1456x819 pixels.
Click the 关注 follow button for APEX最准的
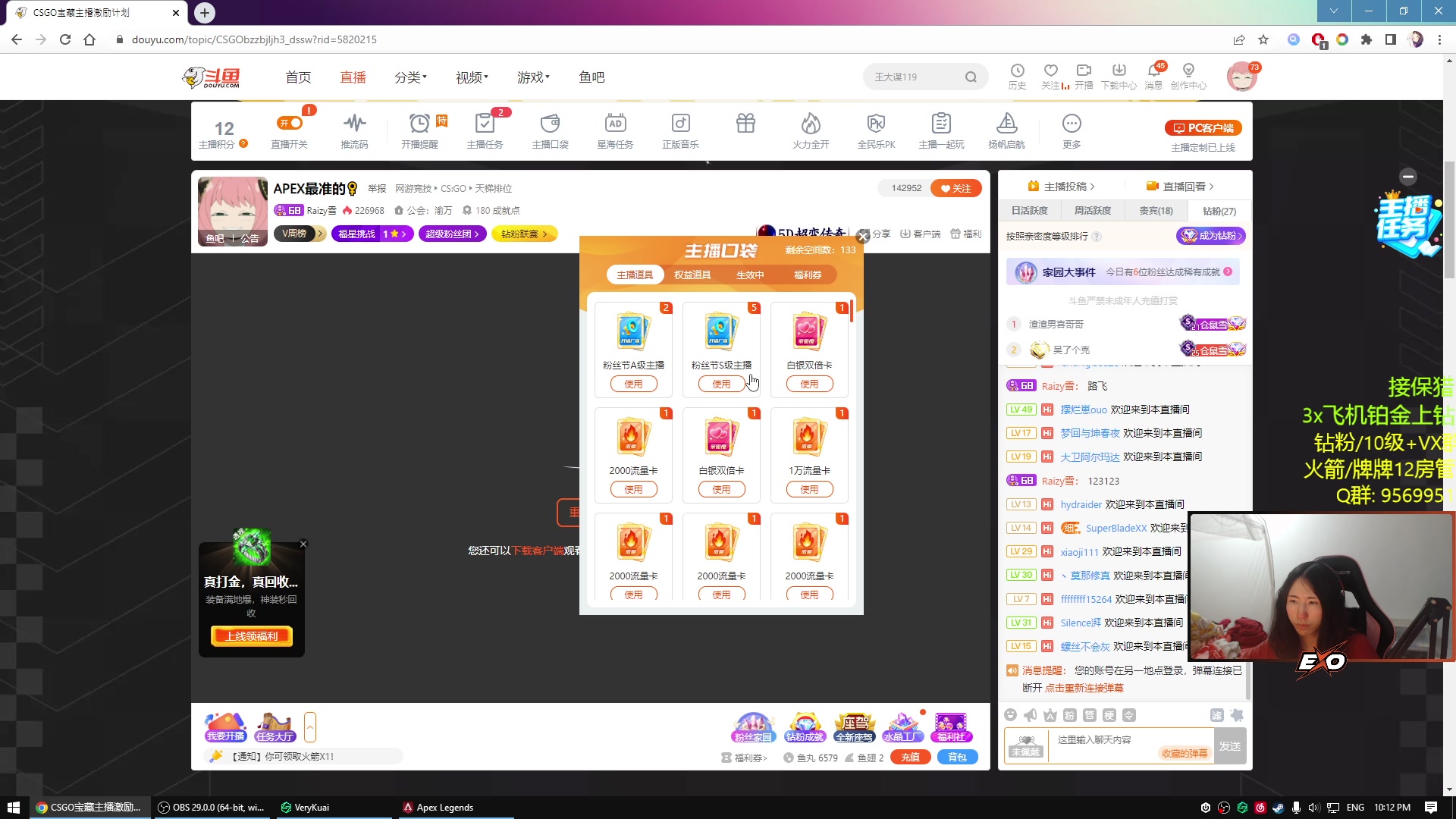click(x=956, y=188)
